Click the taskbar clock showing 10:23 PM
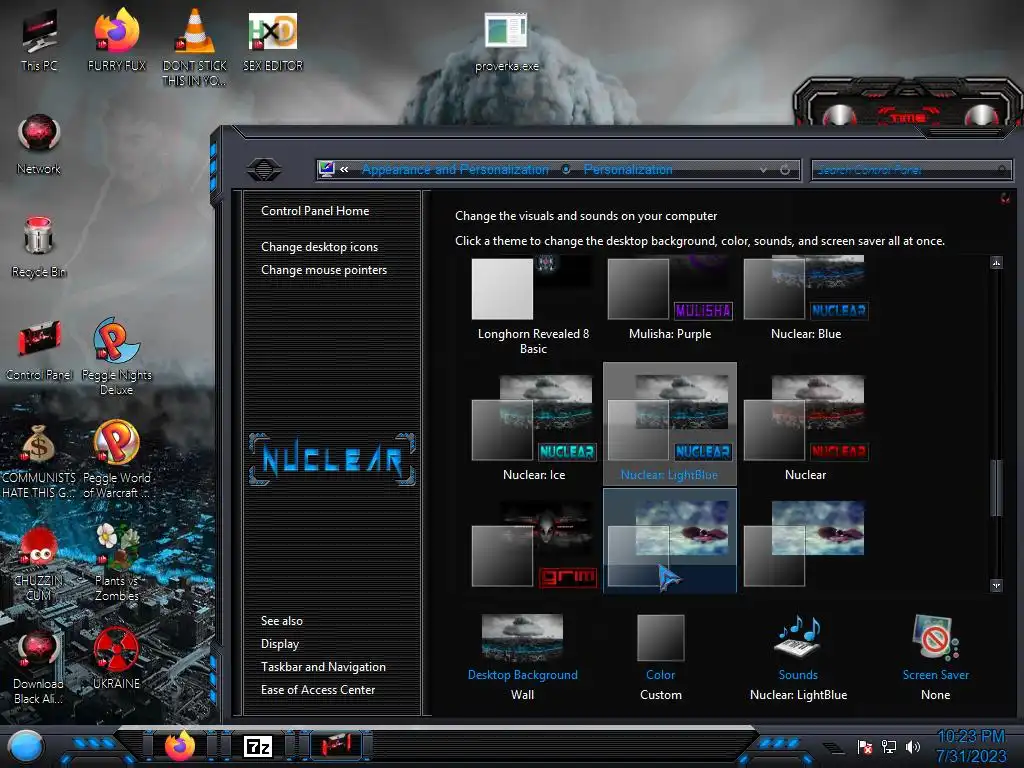 (970, 746)
